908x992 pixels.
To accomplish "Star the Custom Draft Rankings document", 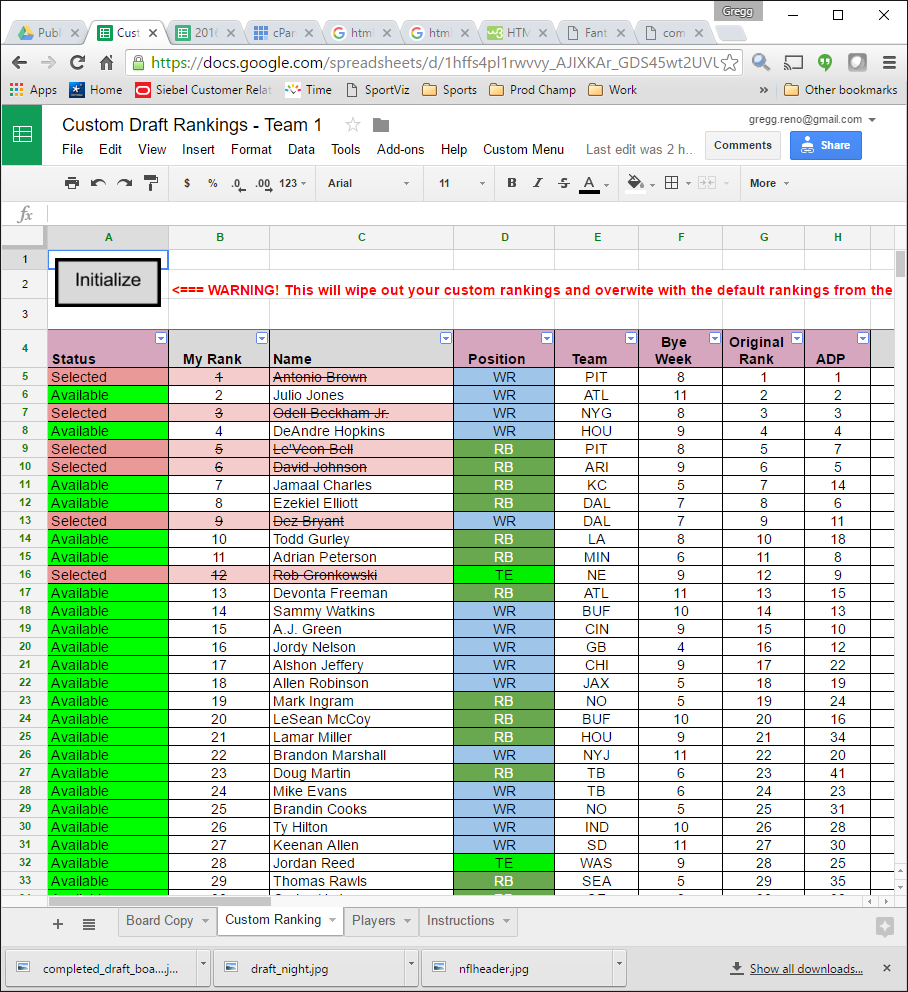I will click(353, 125).
